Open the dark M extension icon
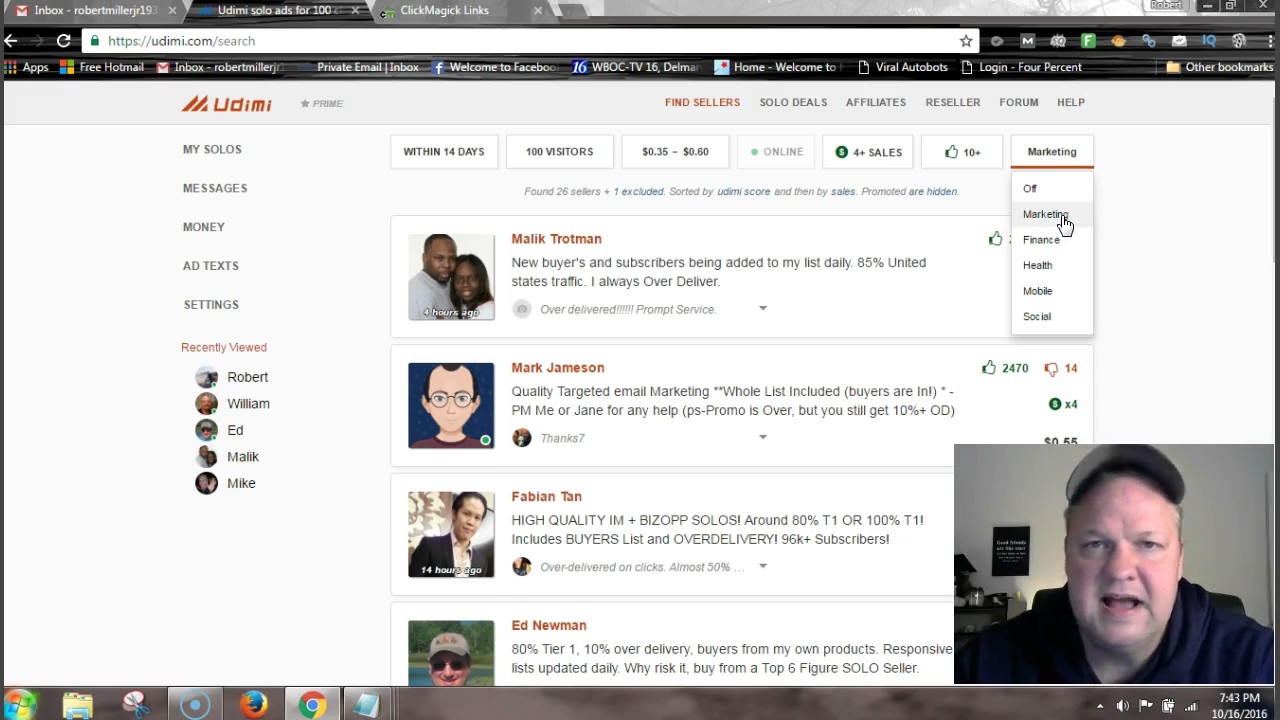Viewport: 1280px width, 720px height. [x=1027, y=41]
